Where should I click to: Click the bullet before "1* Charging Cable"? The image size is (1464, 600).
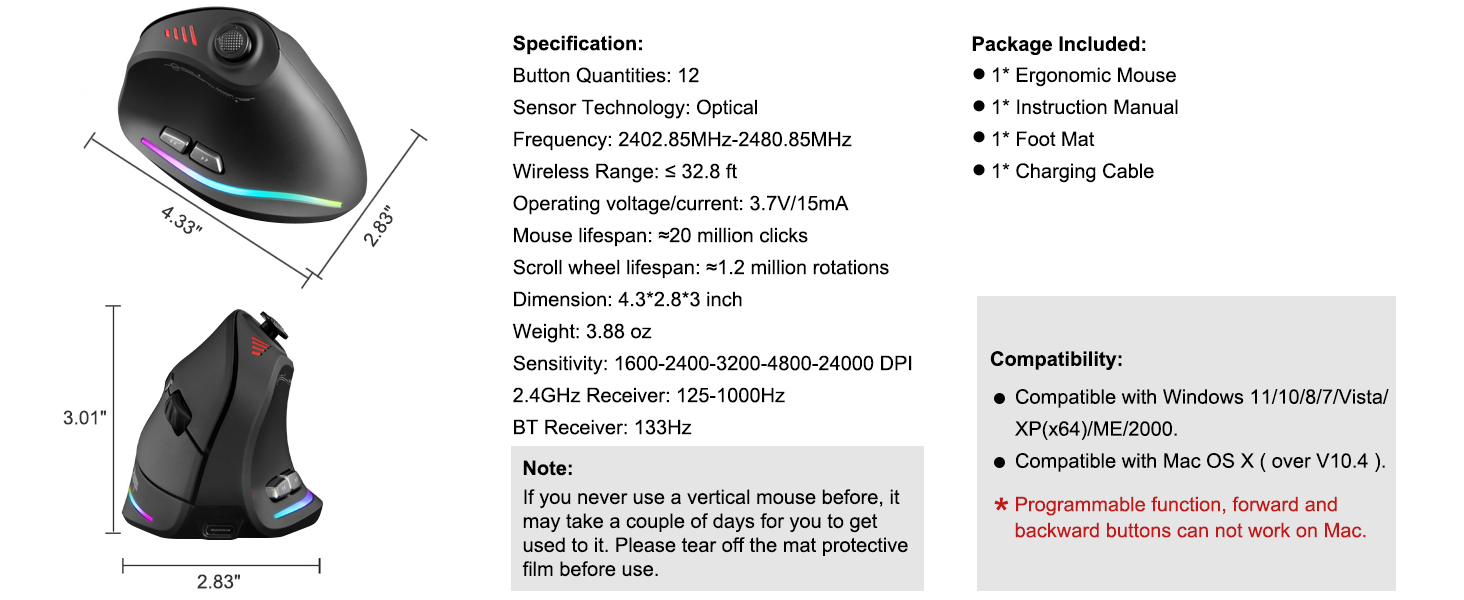coord(980,171)
